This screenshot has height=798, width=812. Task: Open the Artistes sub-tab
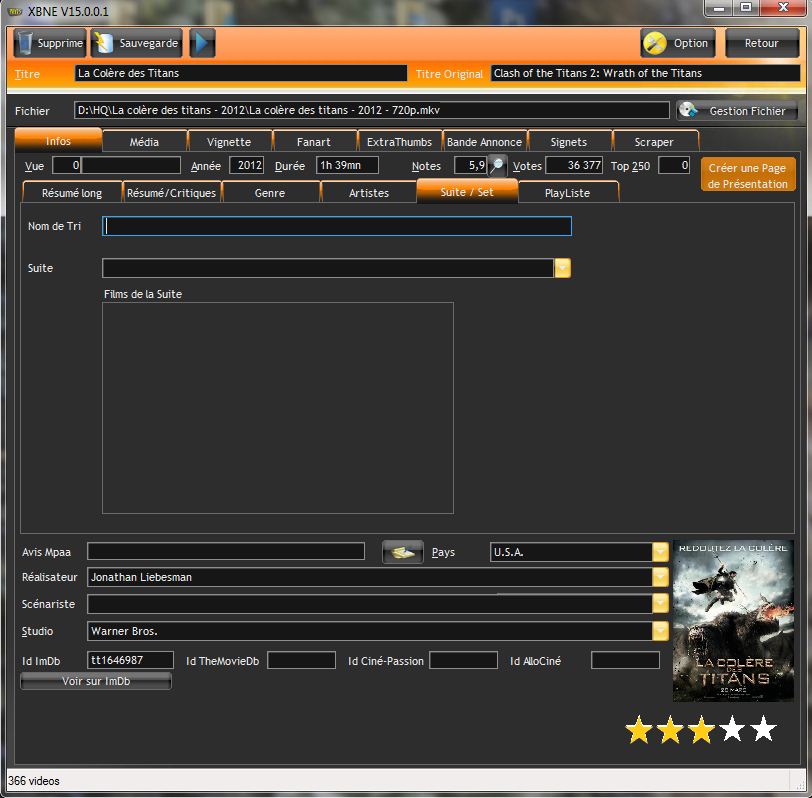368,192
